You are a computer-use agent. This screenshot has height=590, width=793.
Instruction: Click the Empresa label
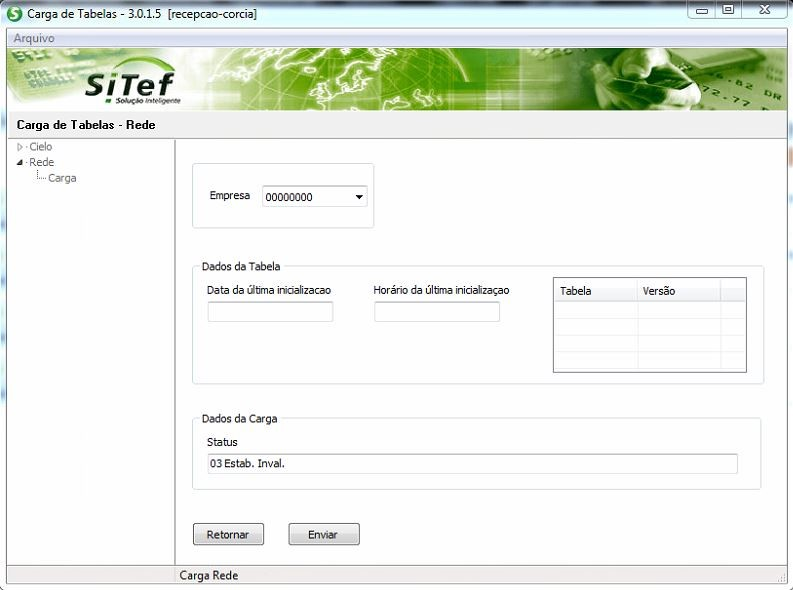230,196
